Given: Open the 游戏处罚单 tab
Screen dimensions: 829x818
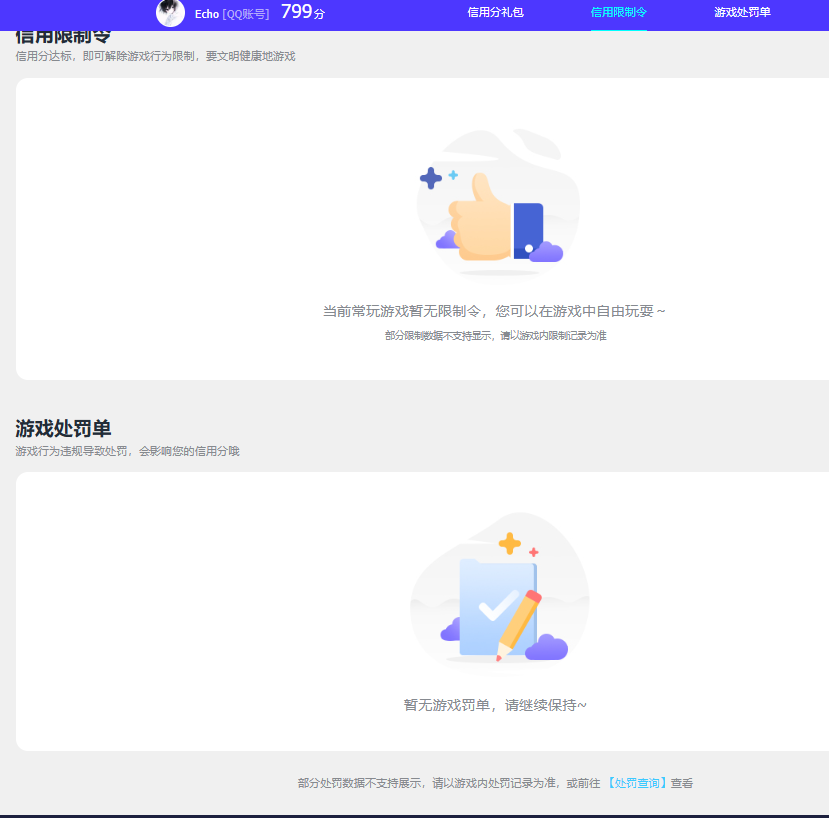Looking at the screenshot, I should 740,14.
